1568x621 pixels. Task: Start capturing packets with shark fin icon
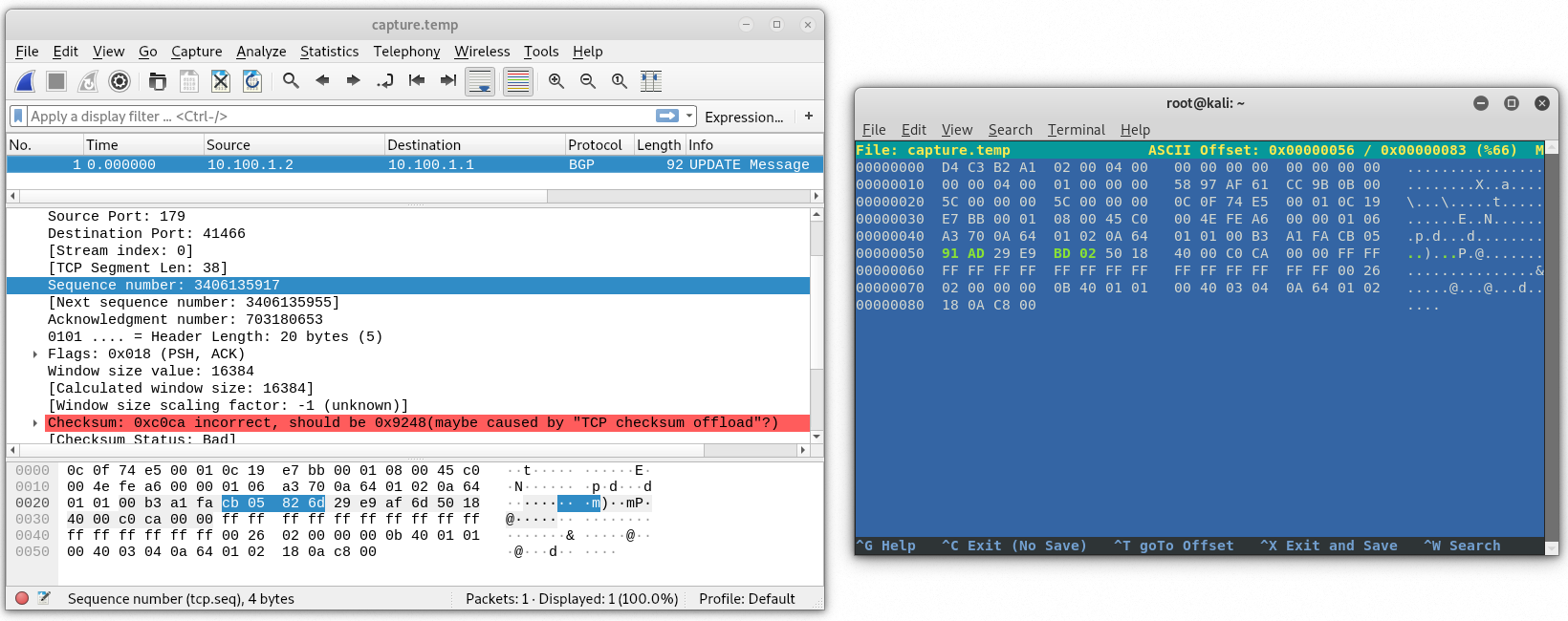point(26,81)
